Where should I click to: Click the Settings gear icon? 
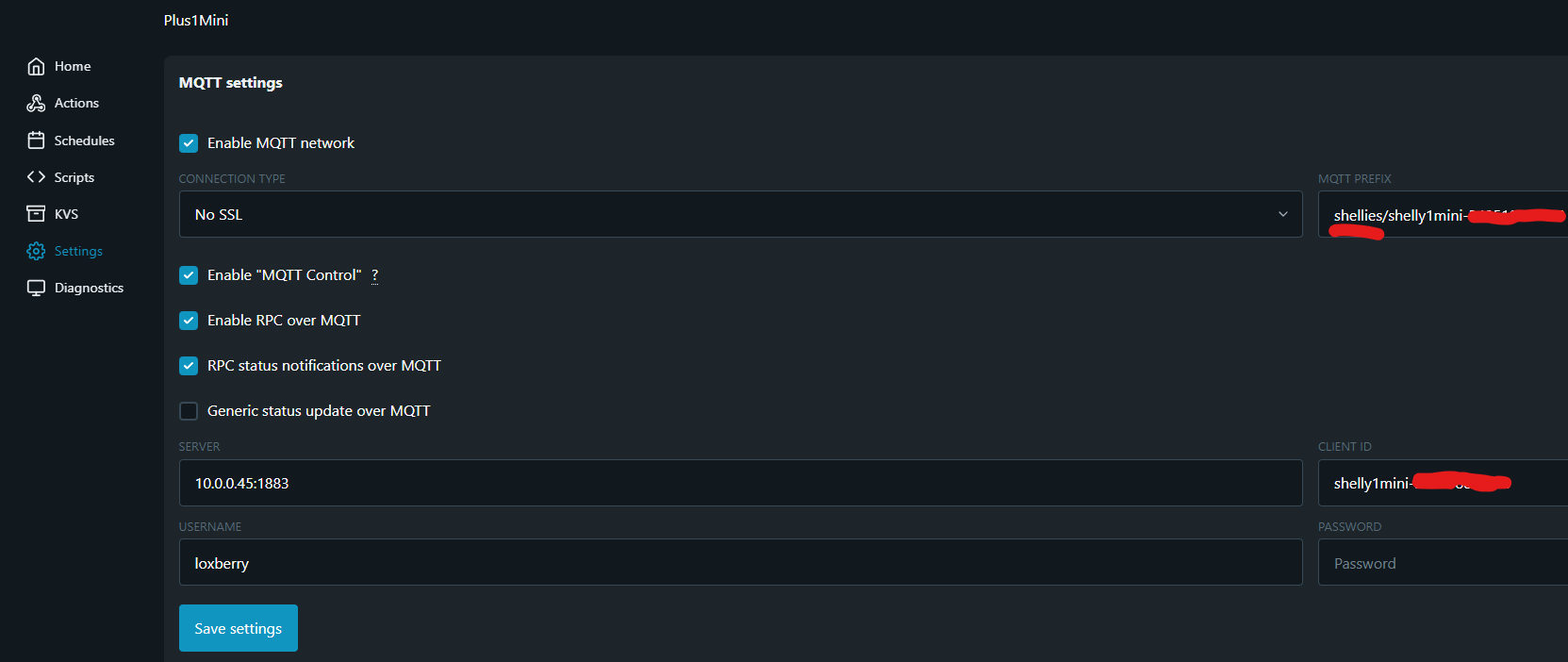[36, 251]
